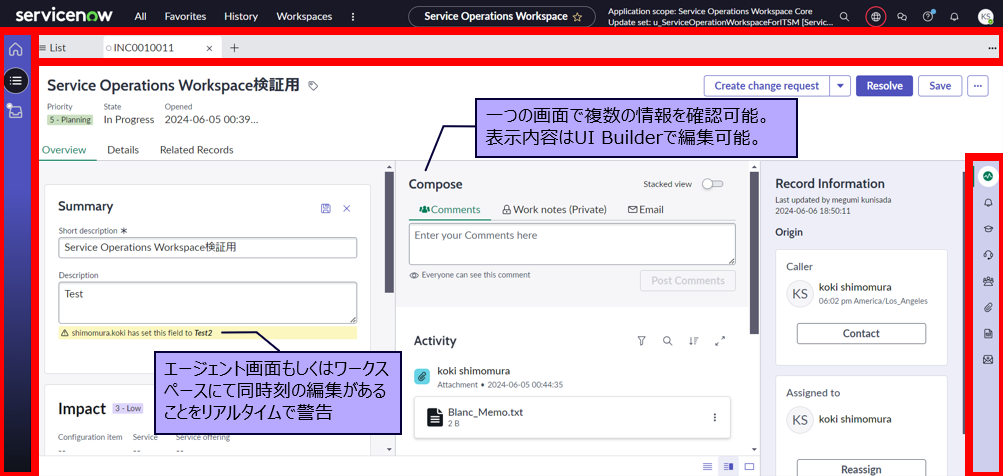Open the globe application scope picker
1003x476 pixels.
click(876, 17)
